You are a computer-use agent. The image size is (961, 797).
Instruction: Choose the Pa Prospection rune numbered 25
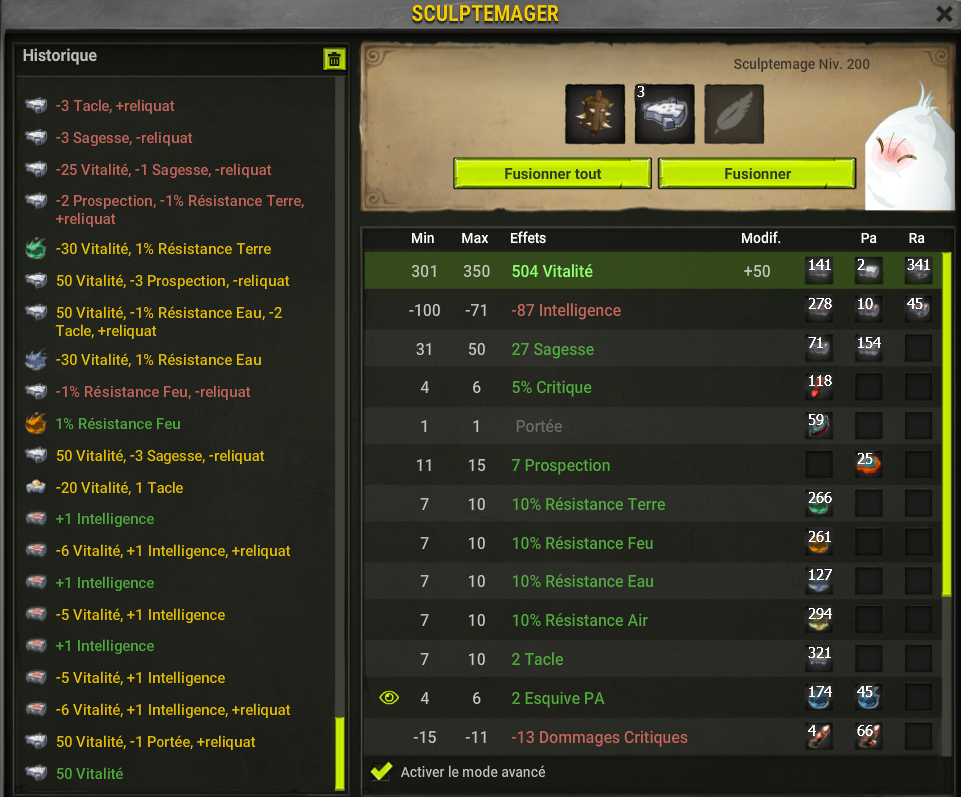tap(868, 465)
